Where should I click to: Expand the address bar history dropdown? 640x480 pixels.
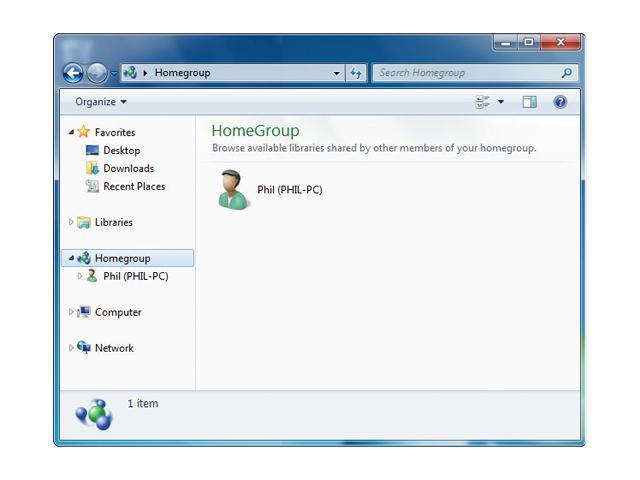click(337, 73)
